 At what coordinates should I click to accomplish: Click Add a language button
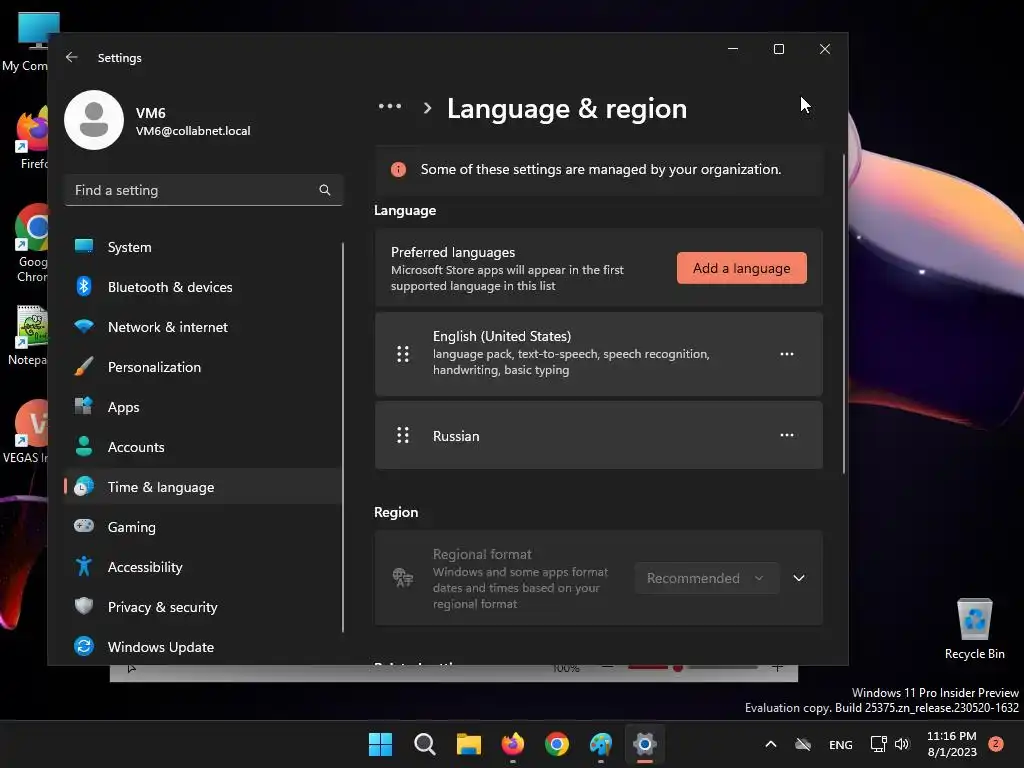741,268
